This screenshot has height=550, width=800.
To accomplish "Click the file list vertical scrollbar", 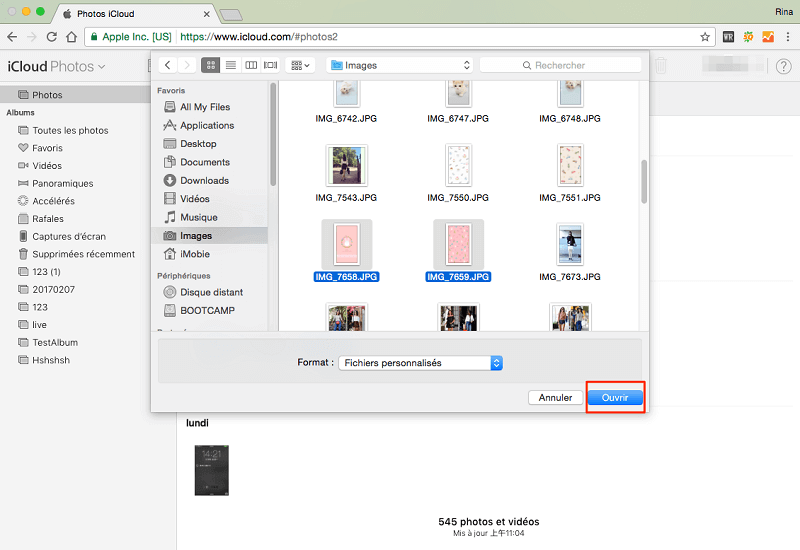I will click(x=644, y=182).
